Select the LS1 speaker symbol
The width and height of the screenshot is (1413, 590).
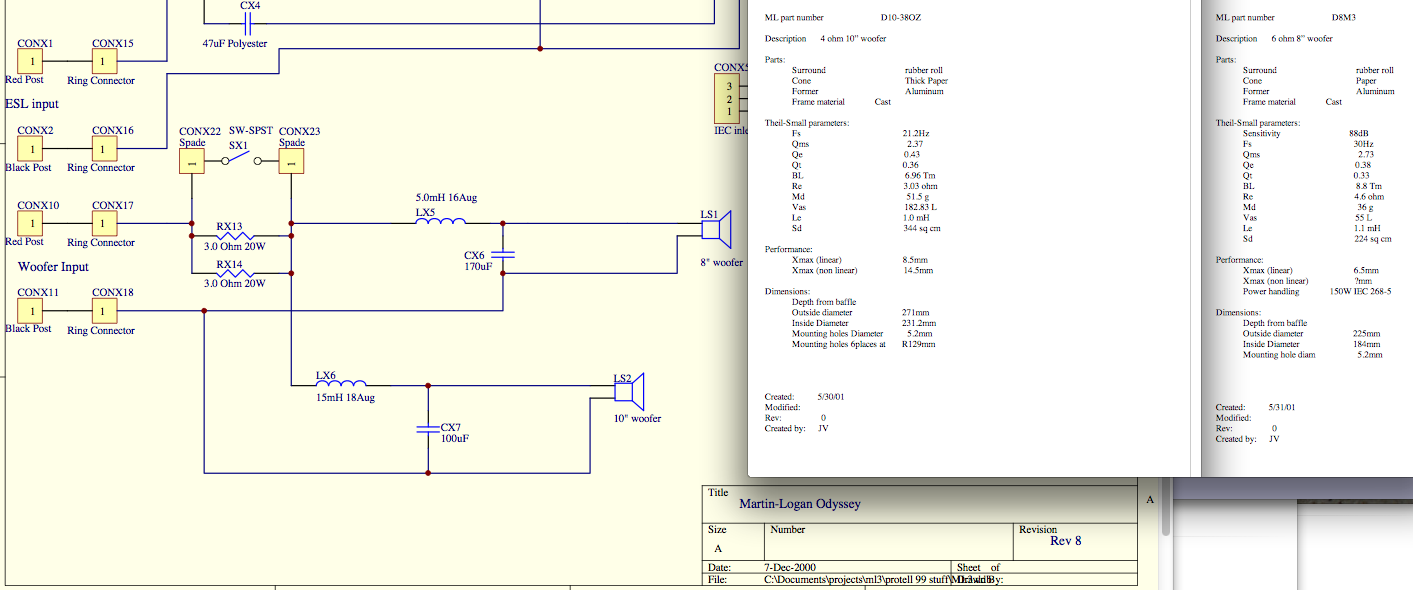(718, 229)
